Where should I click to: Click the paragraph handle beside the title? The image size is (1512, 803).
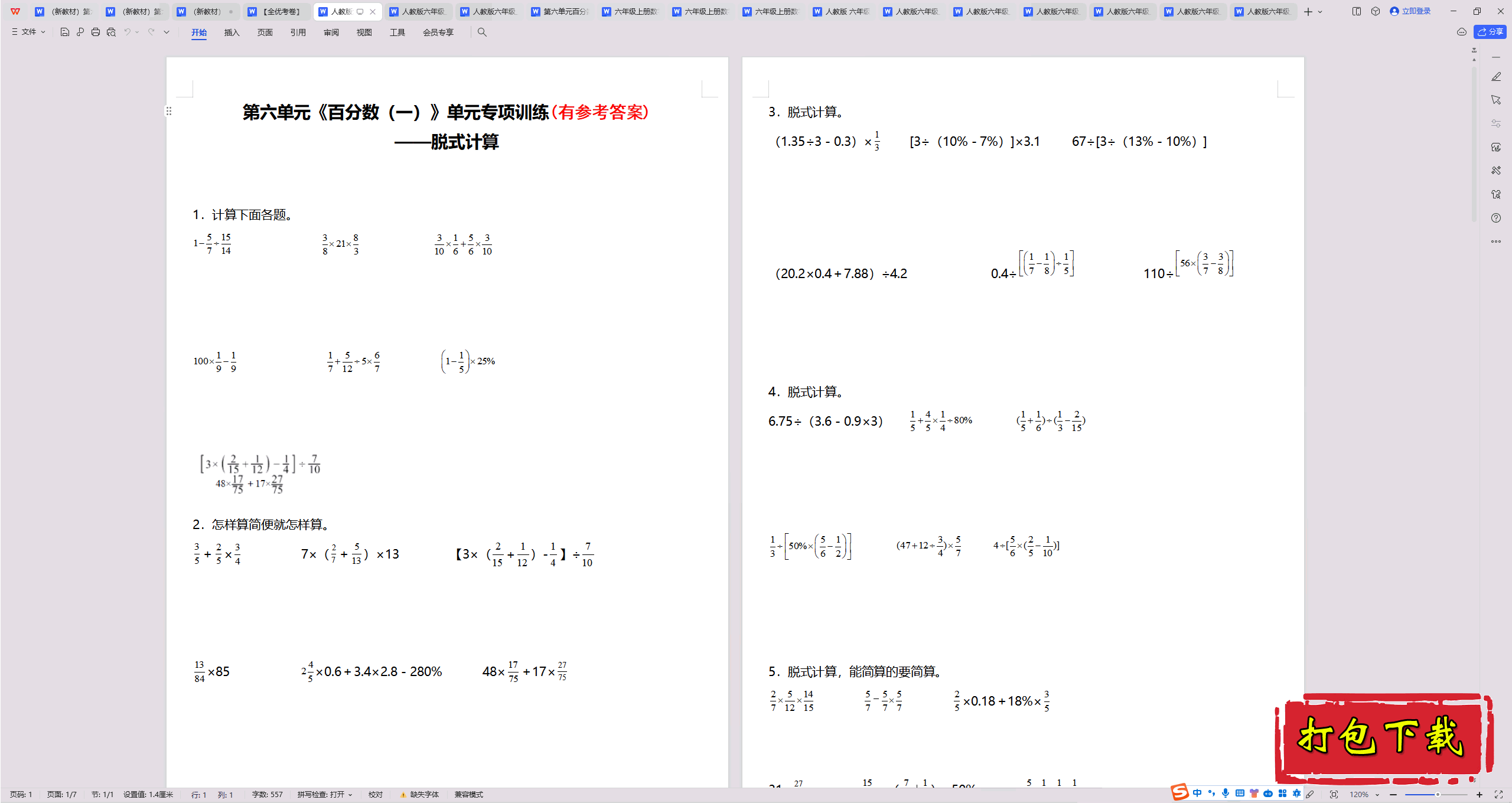coord(169,111)
